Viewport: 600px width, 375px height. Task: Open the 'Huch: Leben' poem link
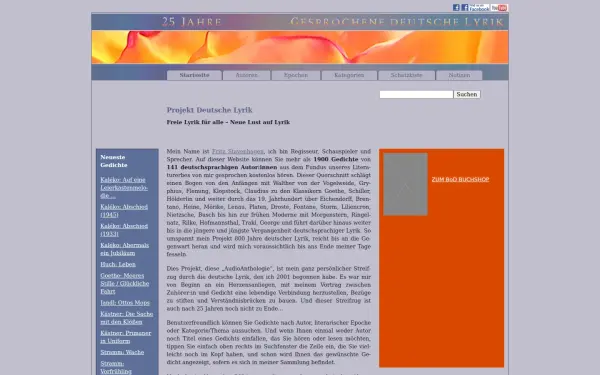tap(118, 264)
